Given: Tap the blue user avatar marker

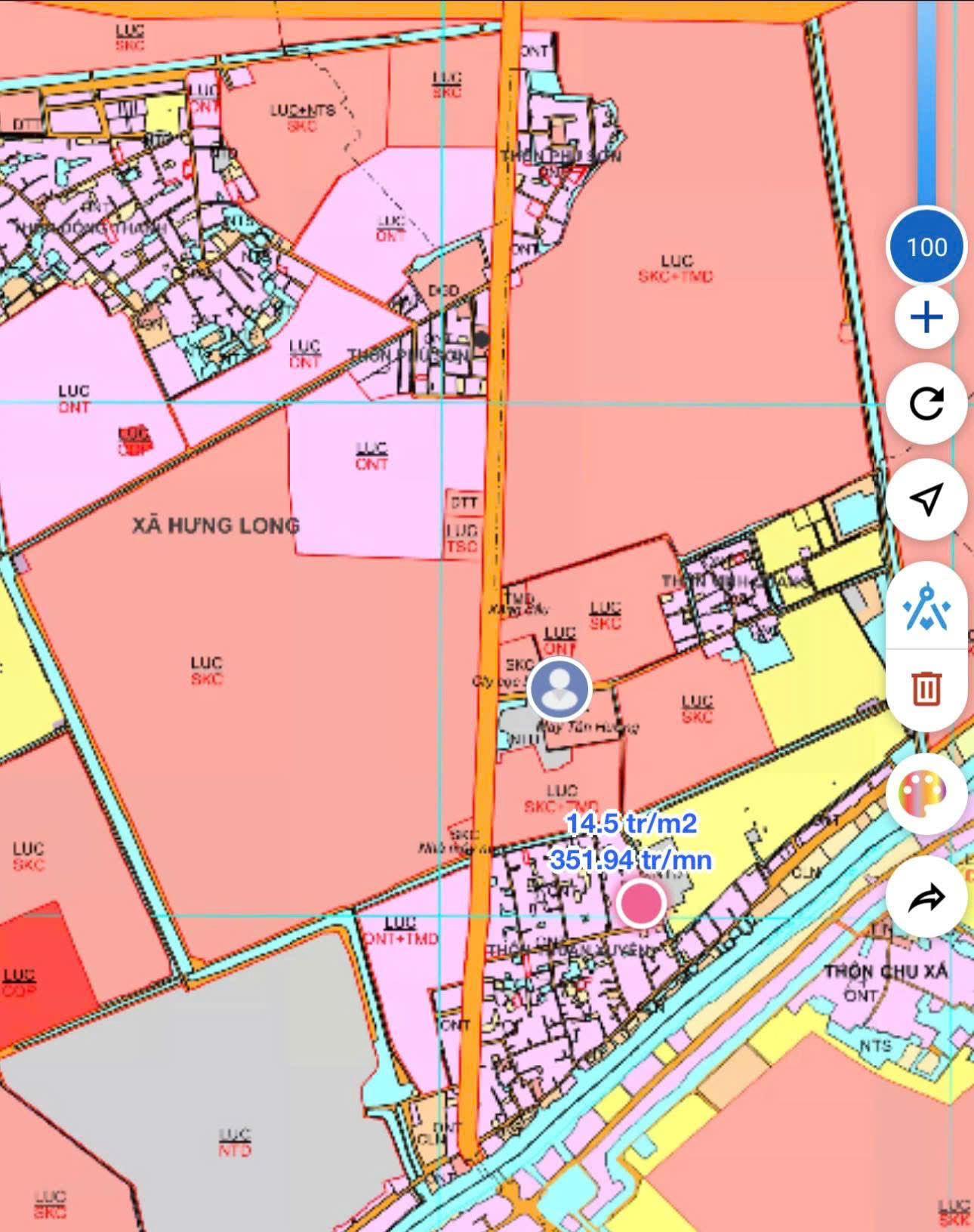Looking at the screenshot, I should 559,688.
